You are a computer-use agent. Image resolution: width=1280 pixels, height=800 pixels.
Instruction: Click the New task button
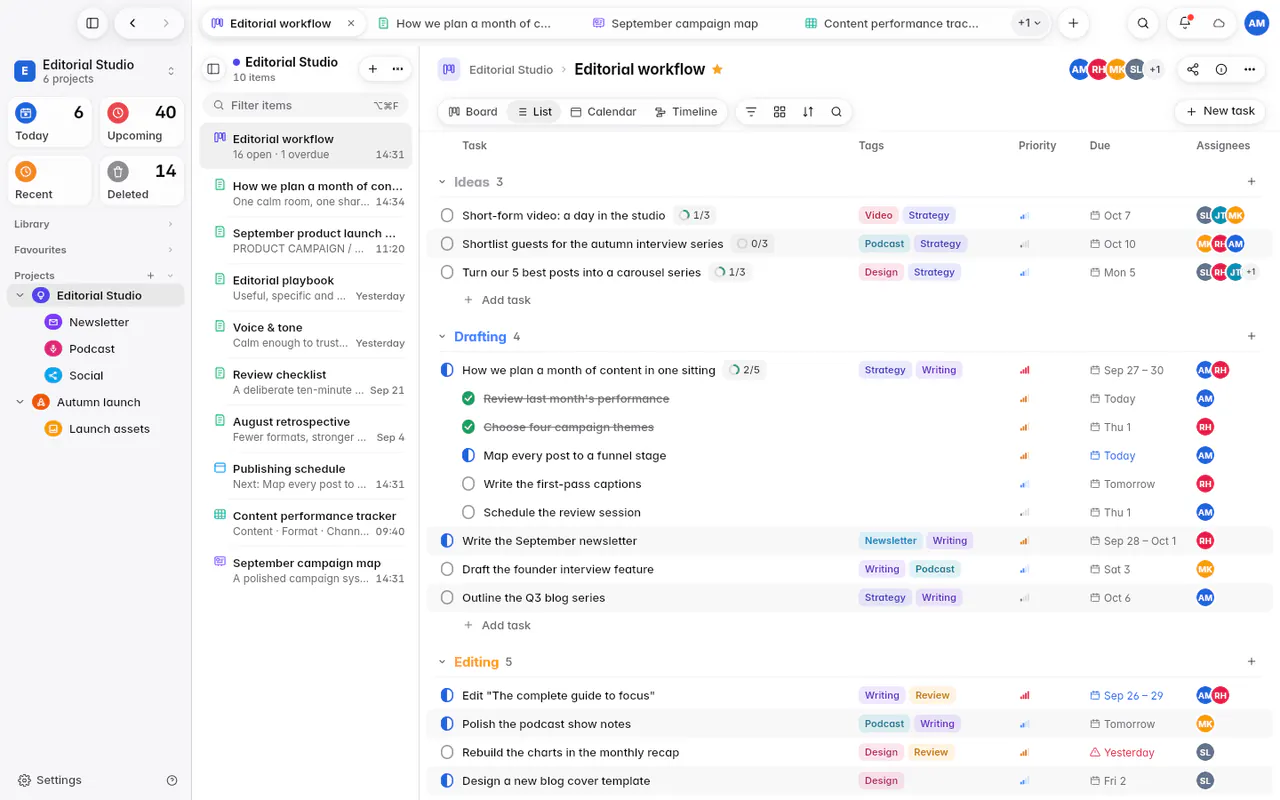click(1220, 111)
